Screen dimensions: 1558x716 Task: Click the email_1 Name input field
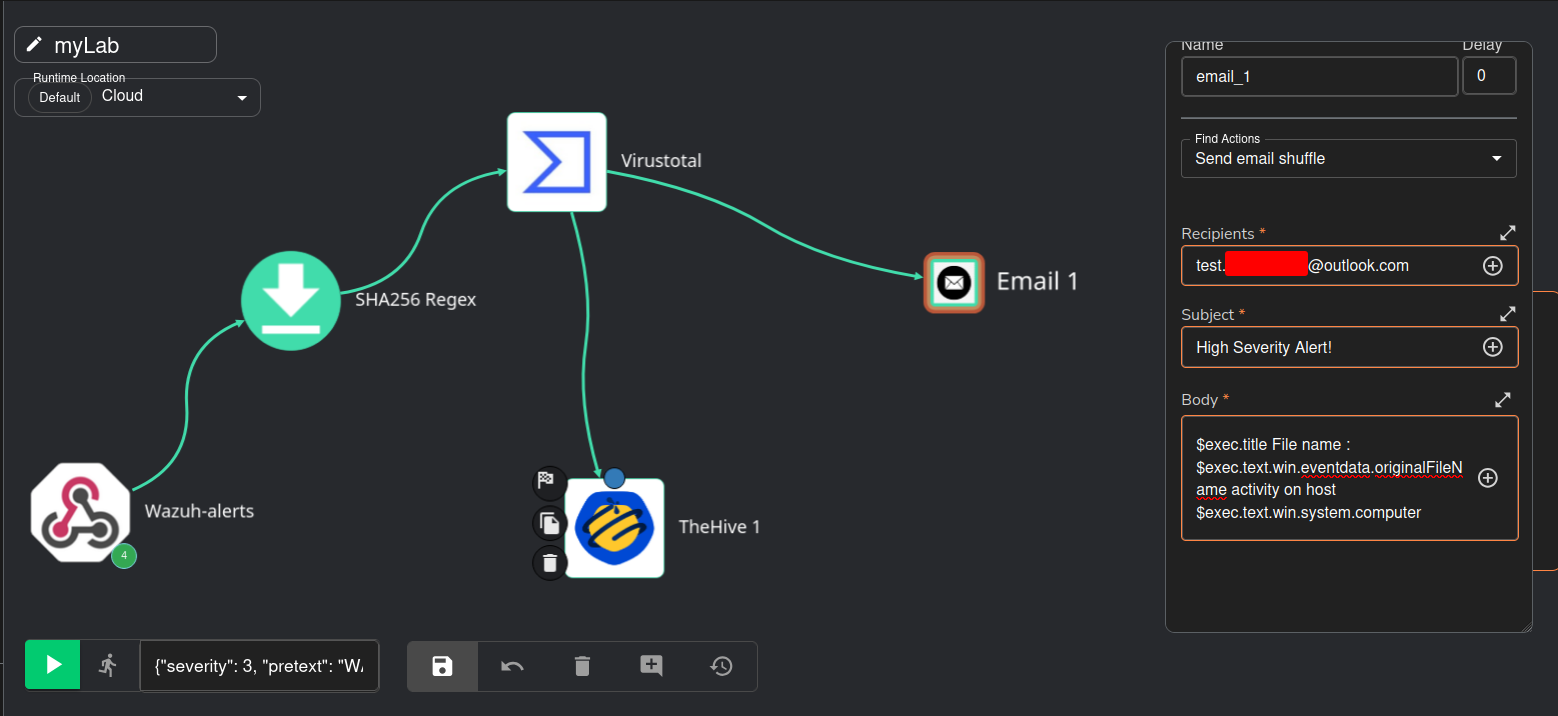click(x=1318, y=77)
